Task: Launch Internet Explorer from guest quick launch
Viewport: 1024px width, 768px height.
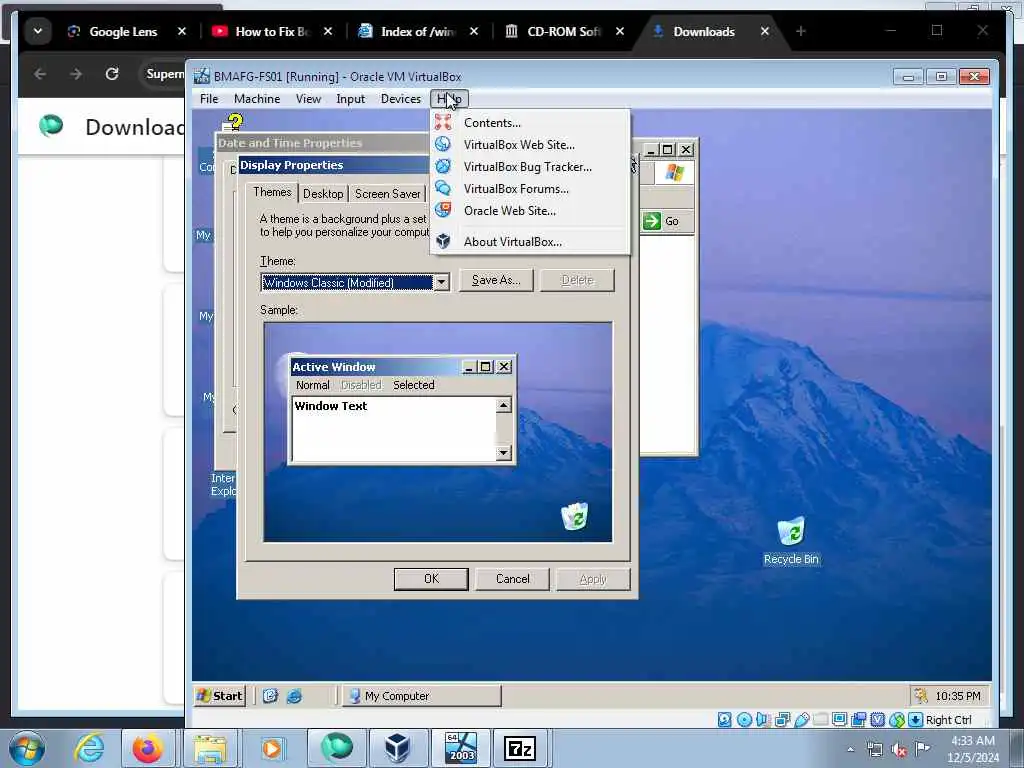Action: pyautogui.click(x=295, y=696)
